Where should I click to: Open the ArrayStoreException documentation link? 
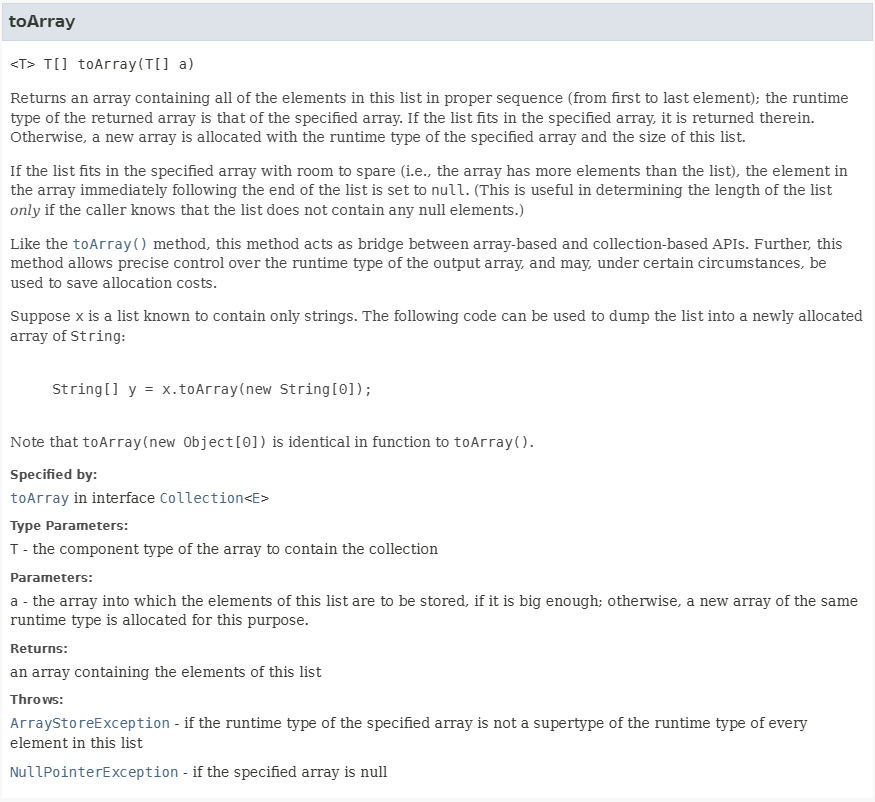click(90, 723)
